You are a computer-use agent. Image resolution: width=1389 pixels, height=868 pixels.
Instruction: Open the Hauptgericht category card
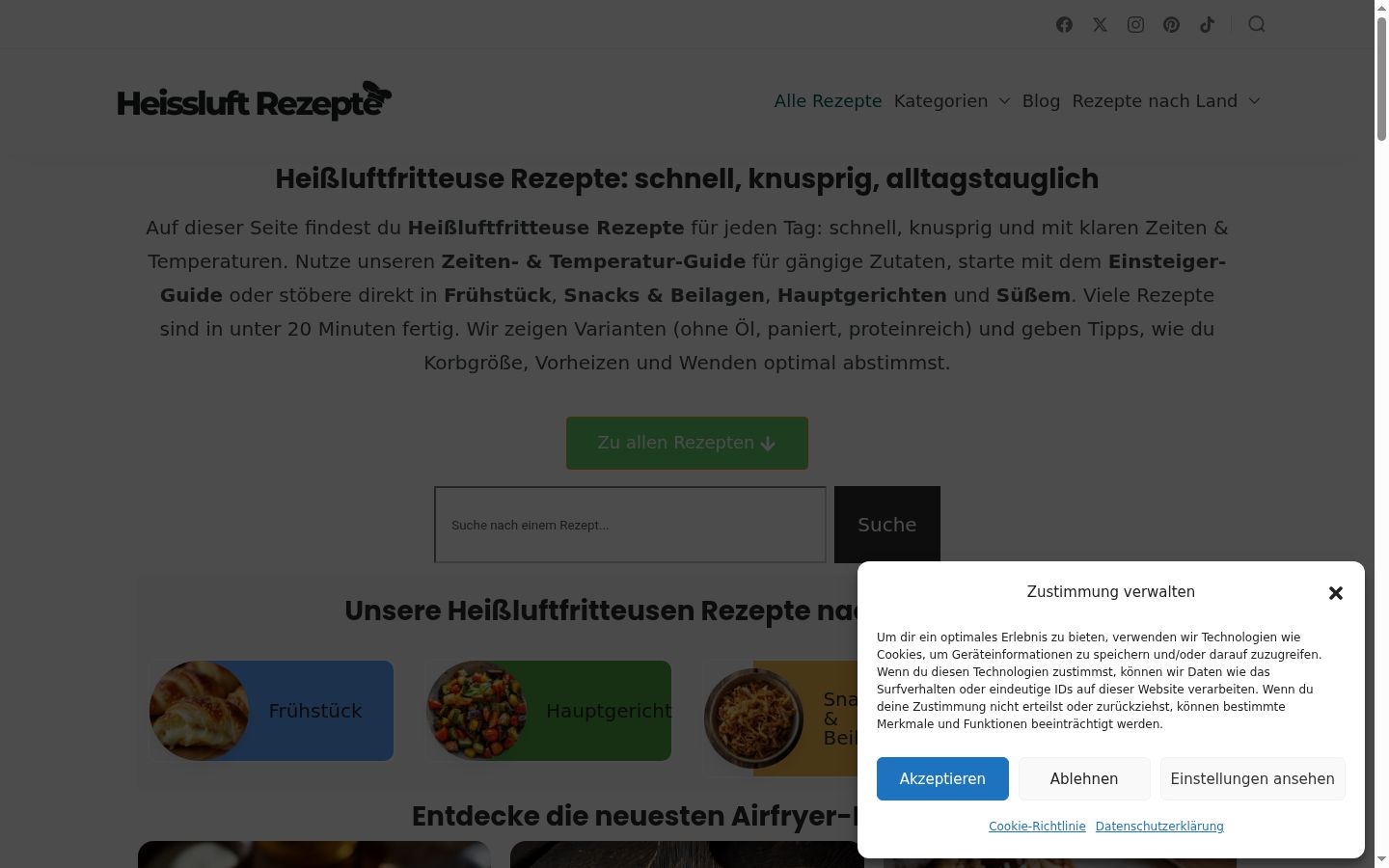549,711
